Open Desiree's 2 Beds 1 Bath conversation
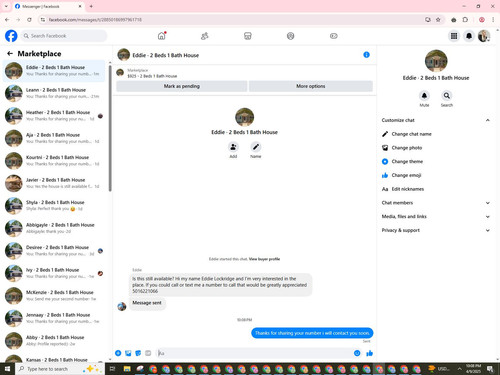Viewport: 500px width, 375px height. [53, 251]
